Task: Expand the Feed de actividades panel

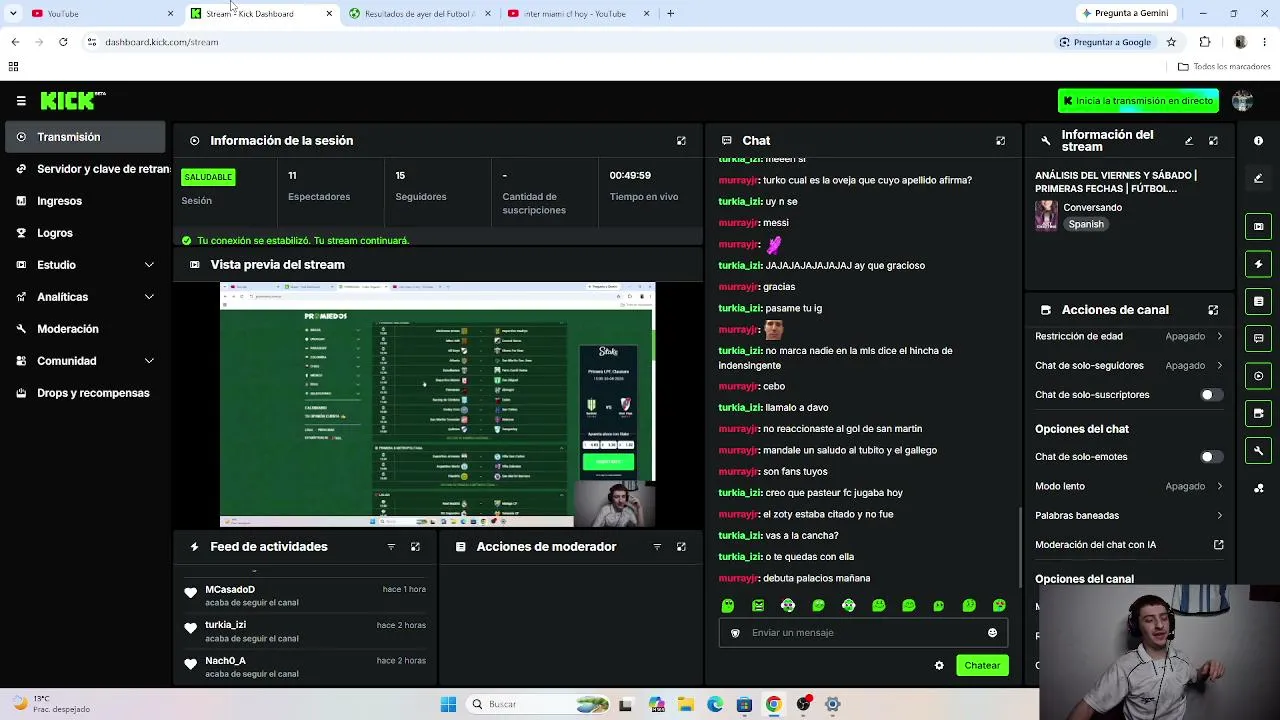Action: [415, 547]
